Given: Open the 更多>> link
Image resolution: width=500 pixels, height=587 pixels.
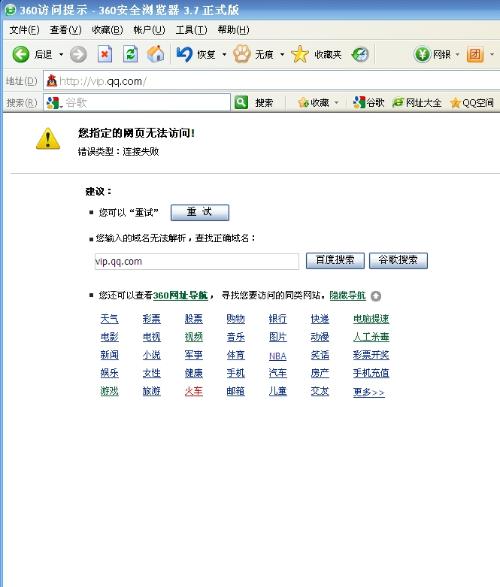Looking at the screenshot, I should (x=369, y=392).
